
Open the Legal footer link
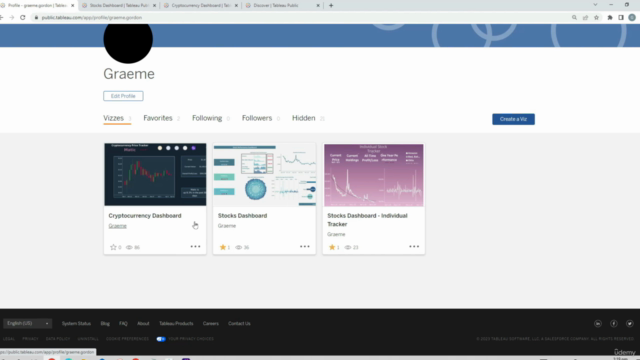point(9,339)
